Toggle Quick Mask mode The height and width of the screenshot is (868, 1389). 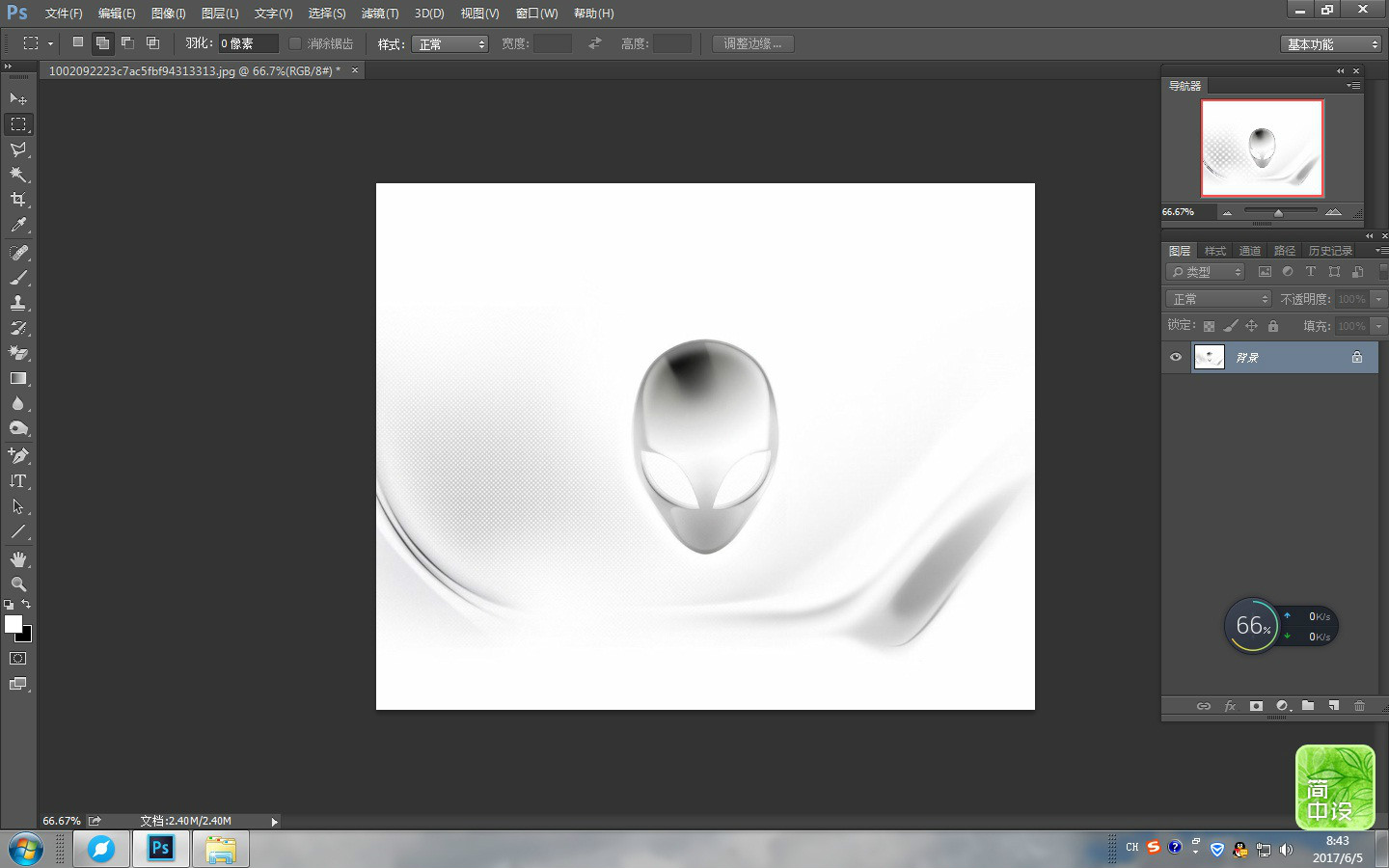click(17, 659)
